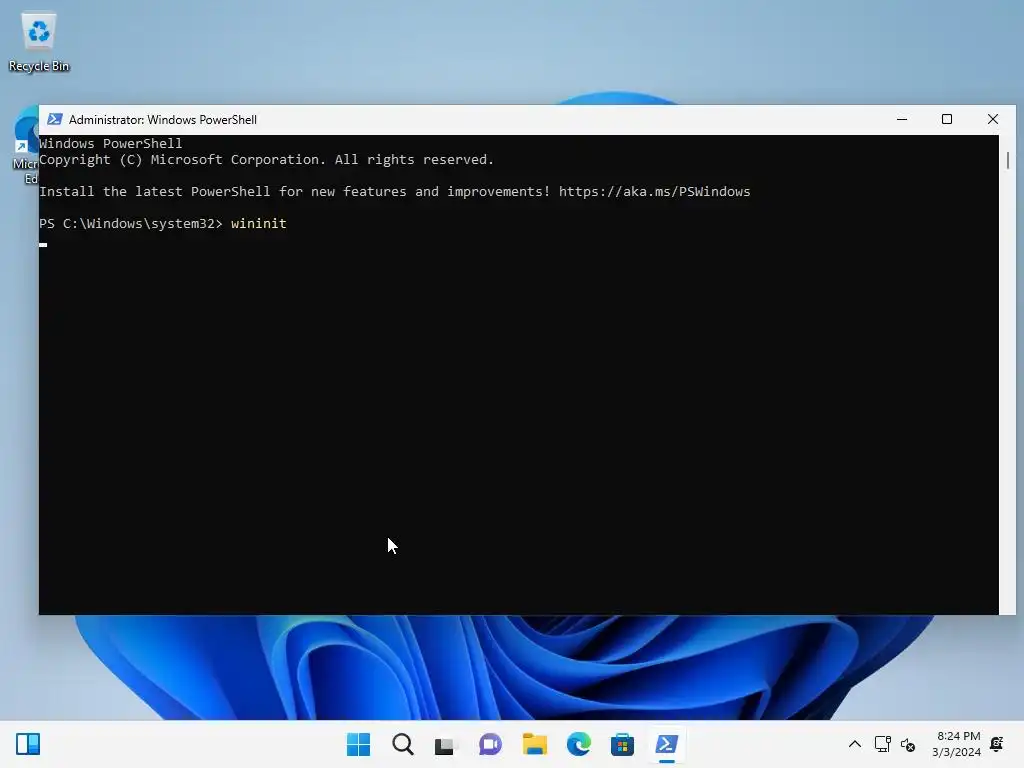Click 'Administrator: Windows PowerShell' title text

[x=163, y=120]
